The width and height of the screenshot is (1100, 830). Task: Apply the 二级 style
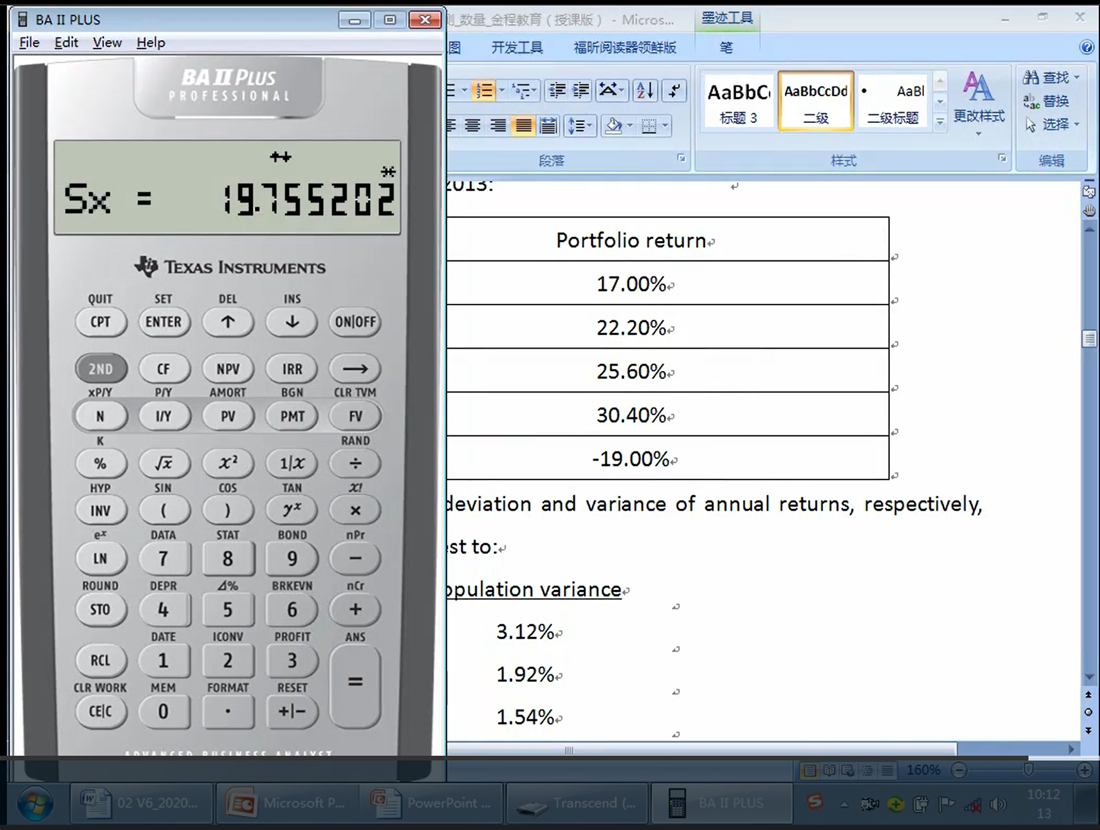(816, 102)
